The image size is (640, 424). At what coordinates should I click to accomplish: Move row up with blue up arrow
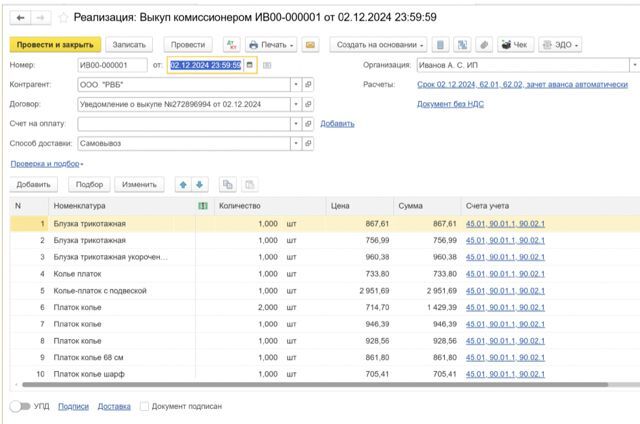(183, 185)
